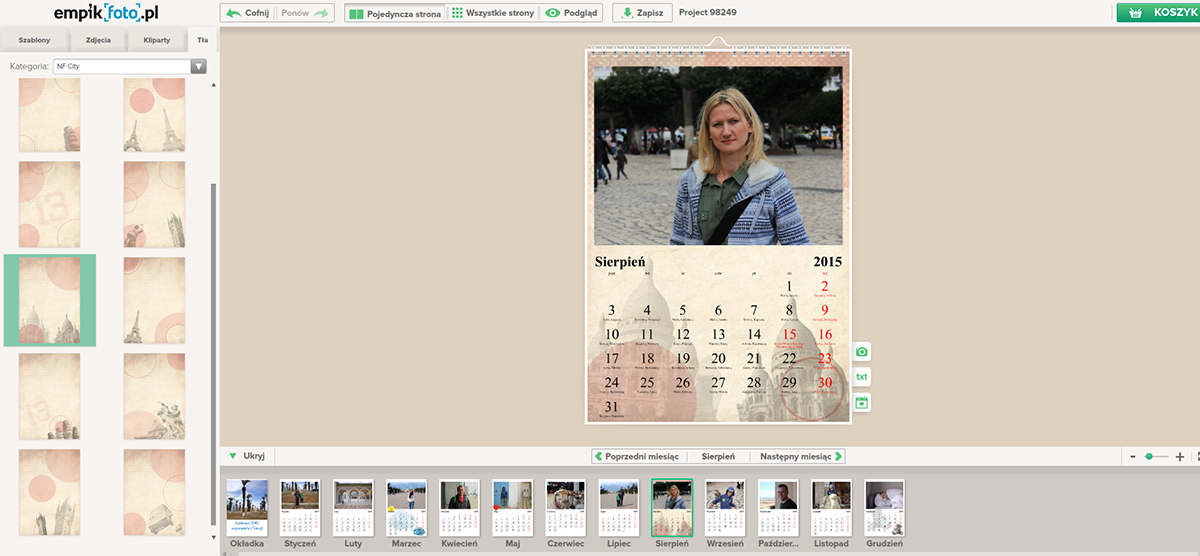Save project with Zapisz button
The height and width of the screenshot is (556, 1200).
click(x=642, y=14)
